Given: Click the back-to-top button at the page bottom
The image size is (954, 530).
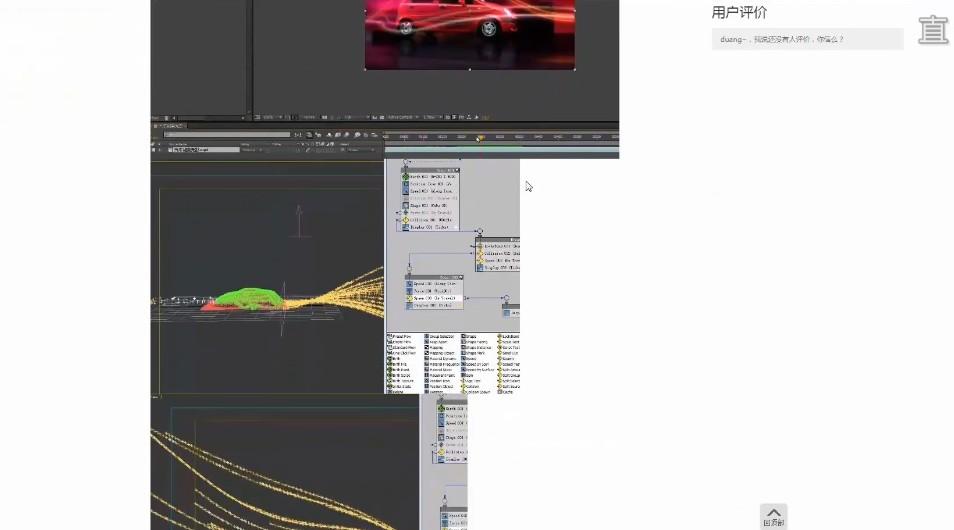Looking at the screenshot, I should click(773, 516).
